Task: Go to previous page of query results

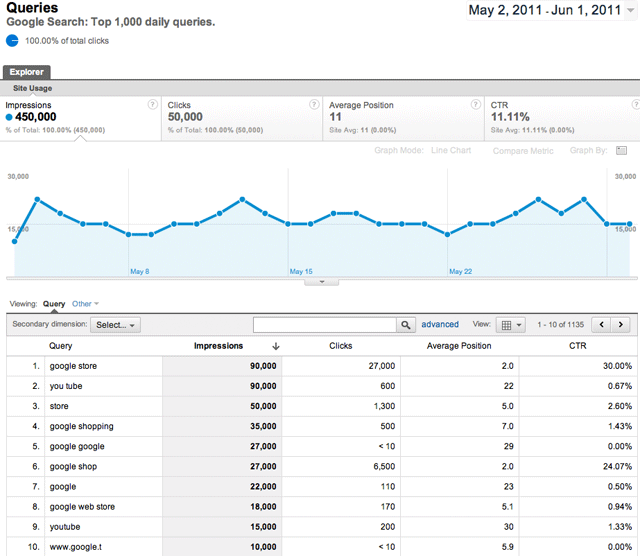Action: click(x=601, y=325)
